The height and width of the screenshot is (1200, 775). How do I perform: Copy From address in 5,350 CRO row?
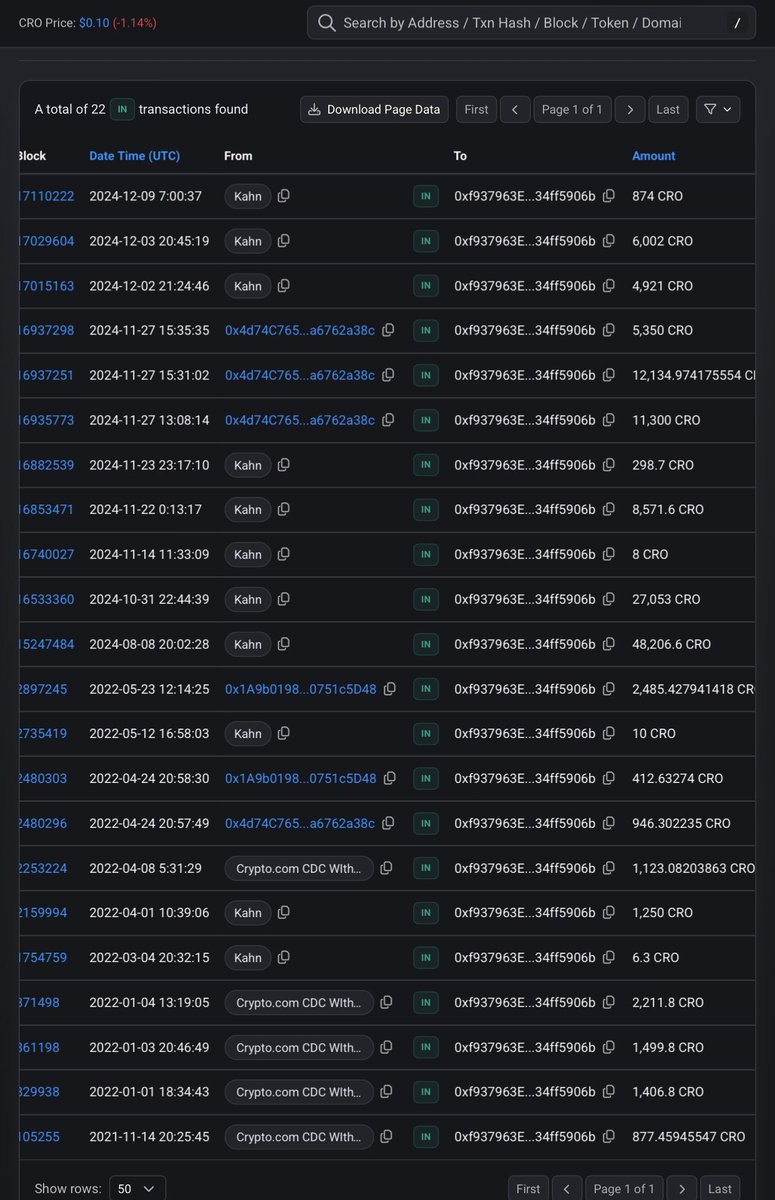[x=388, y=330]
